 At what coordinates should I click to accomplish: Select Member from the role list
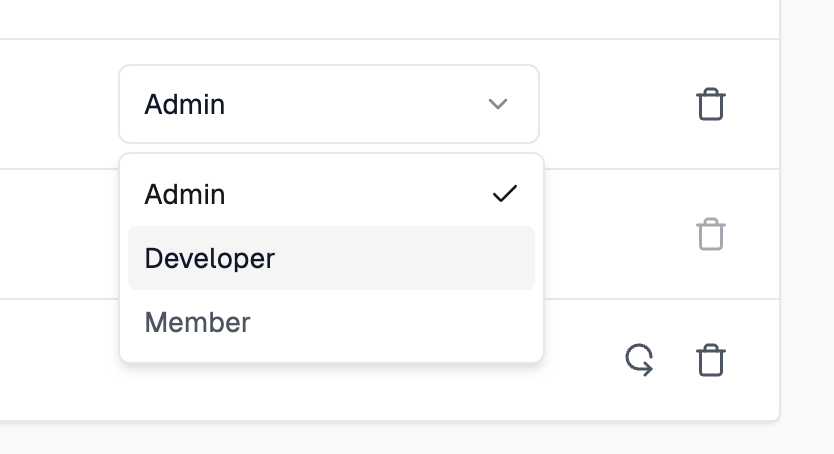pos(331,322)
